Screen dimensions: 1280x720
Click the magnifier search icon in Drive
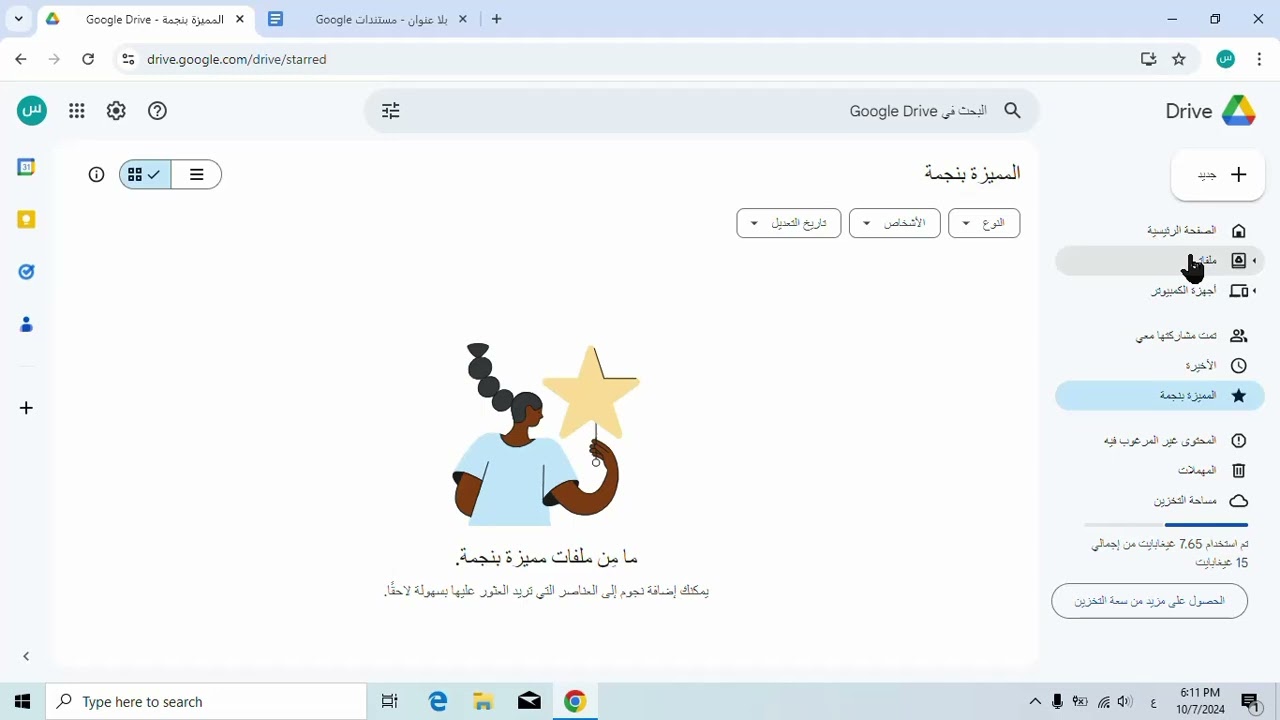pyautogui.click(x=1012, y=111)
